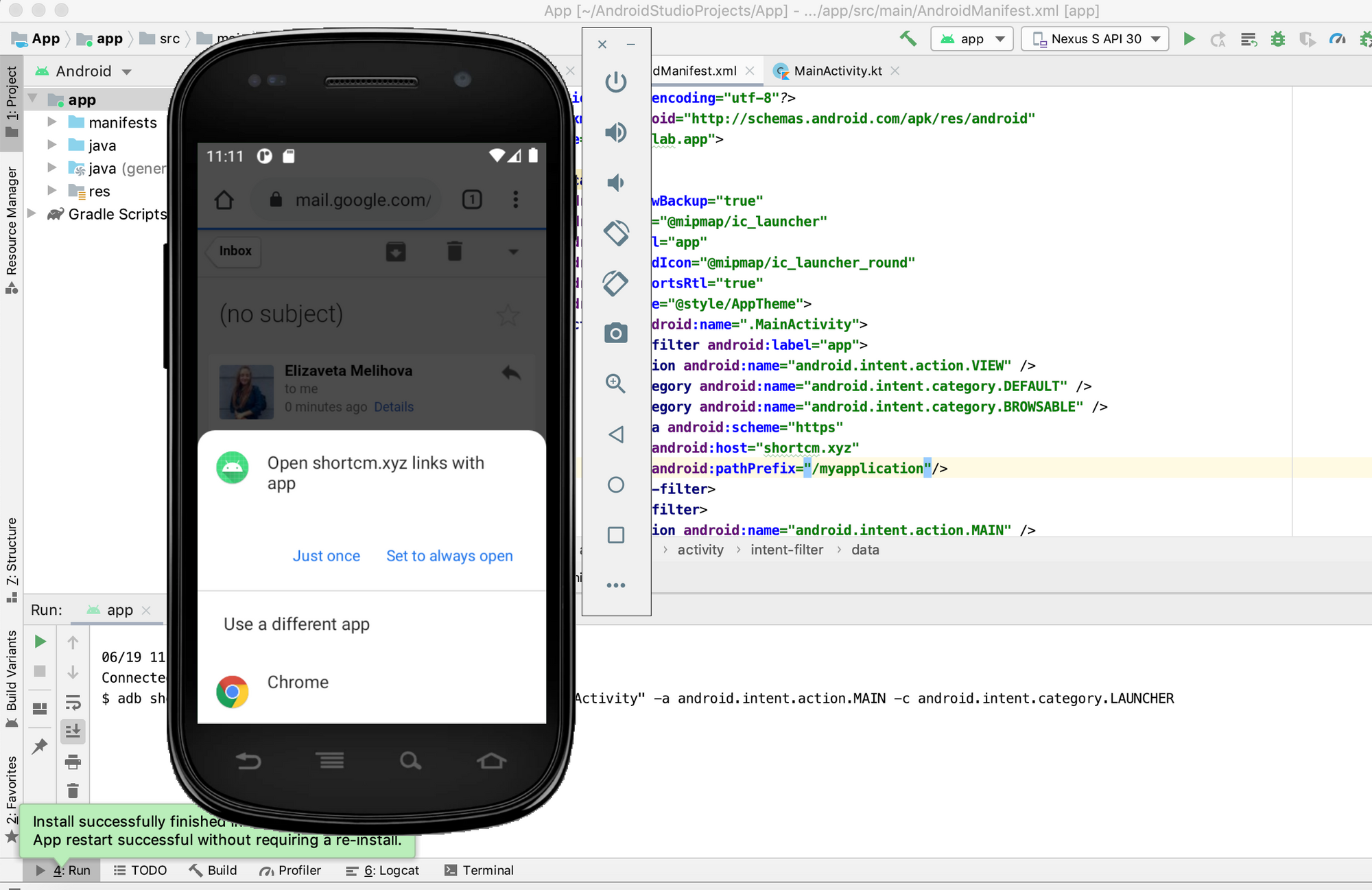
Task: Expand the manifests folder in project tree
Action: click(52, 122)
